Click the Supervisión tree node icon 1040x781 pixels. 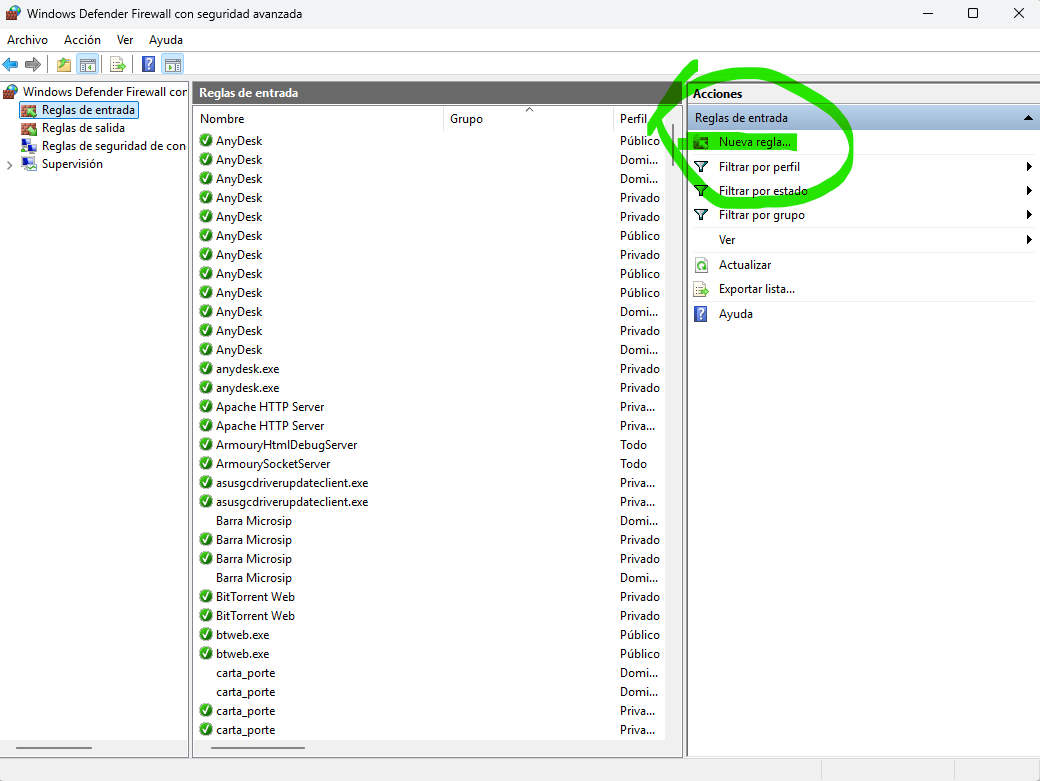[x=29, y=164]
